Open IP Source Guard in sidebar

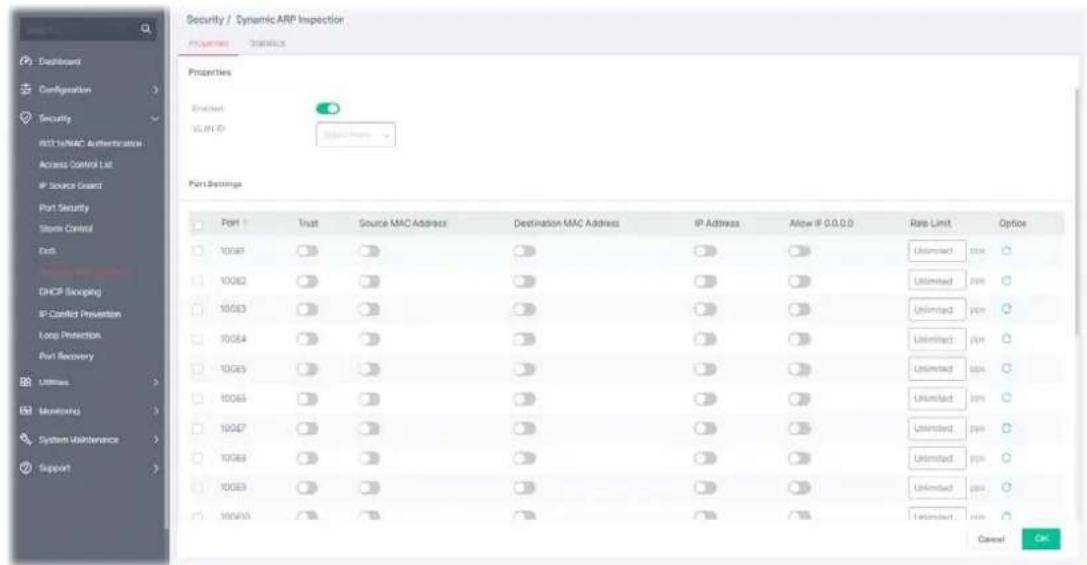point(71,186)
